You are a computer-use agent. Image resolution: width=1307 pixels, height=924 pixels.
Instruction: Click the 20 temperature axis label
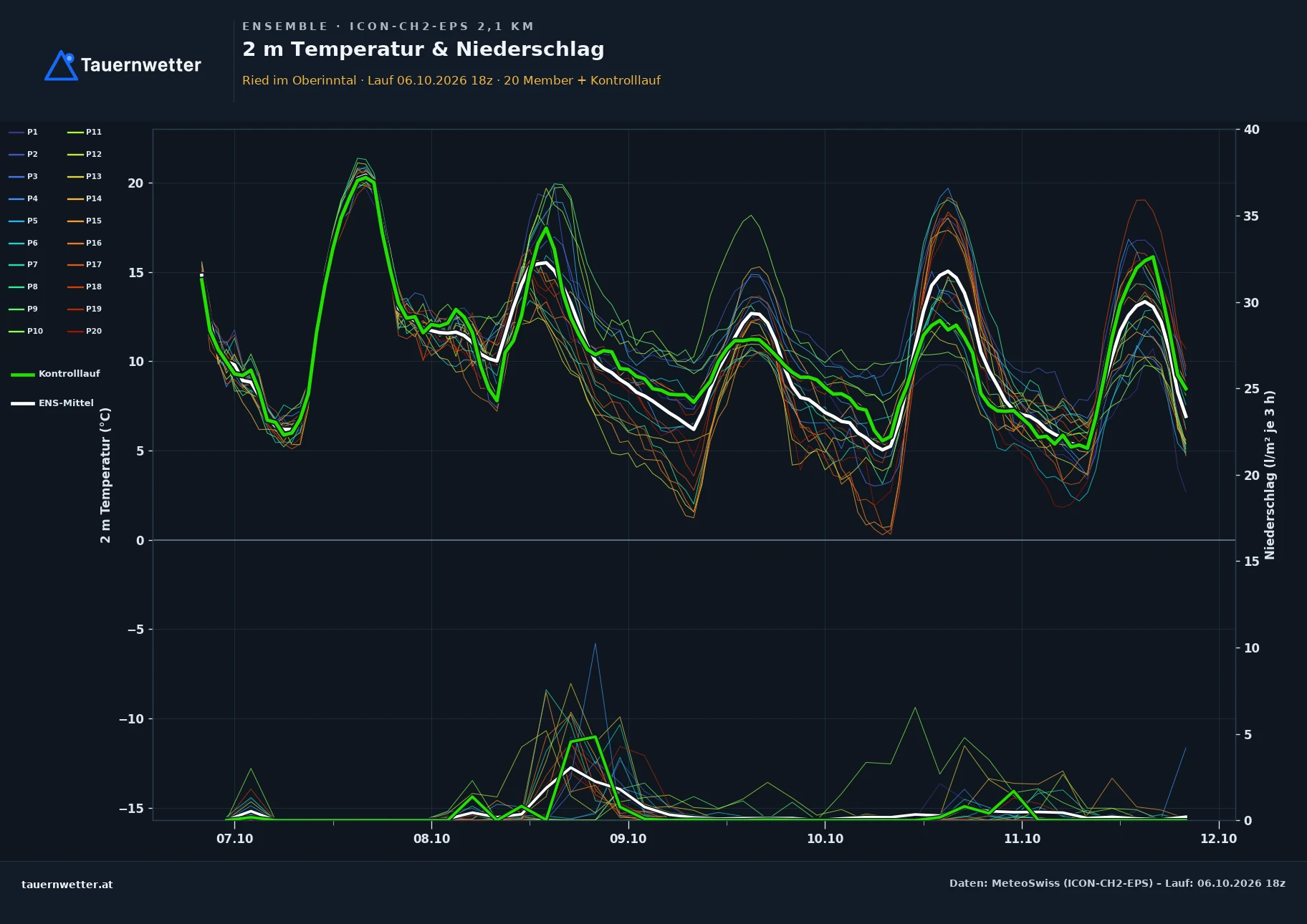tap(135, 183)
